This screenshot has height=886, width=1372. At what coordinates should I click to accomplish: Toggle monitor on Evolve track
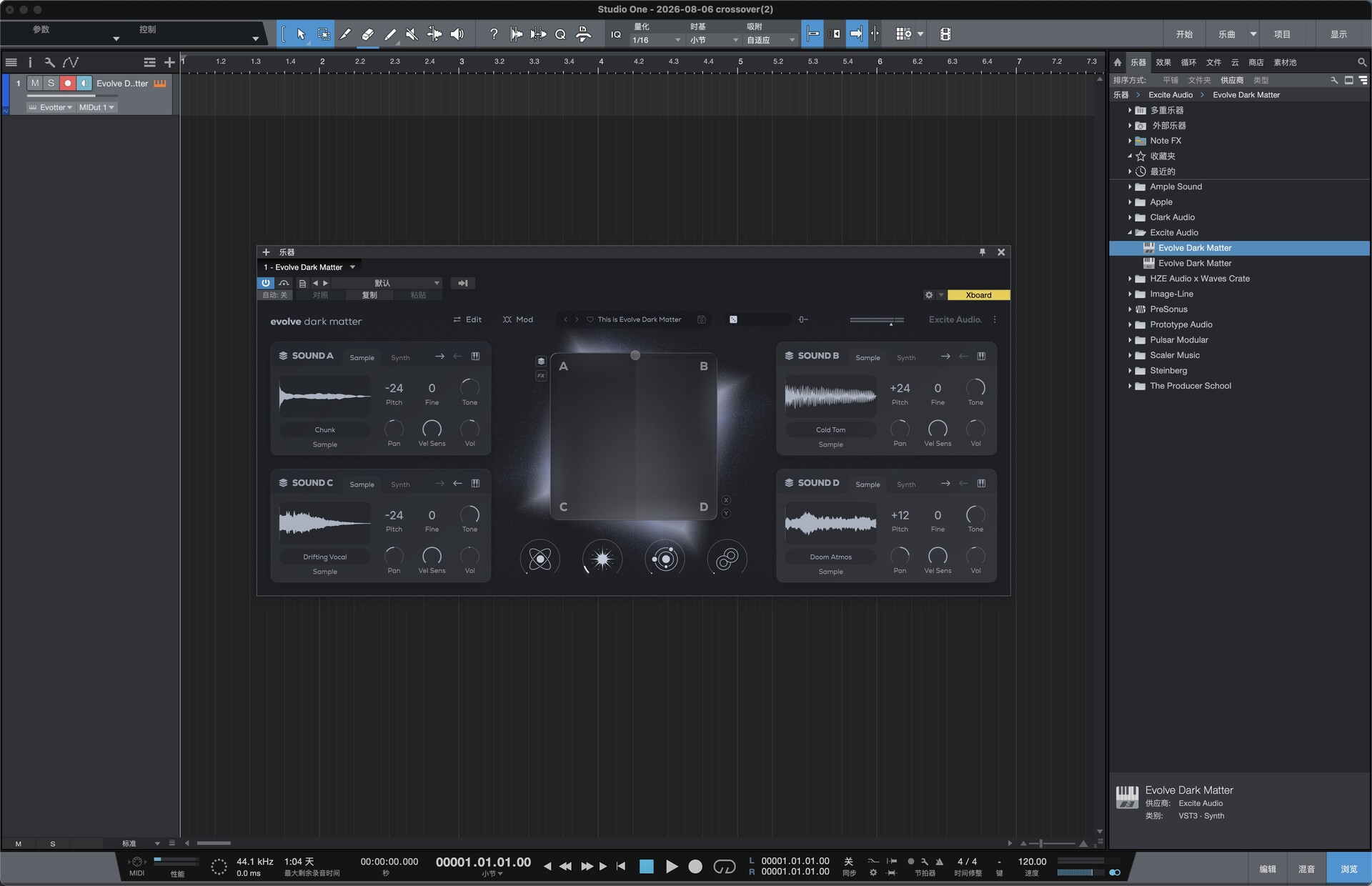84,84
